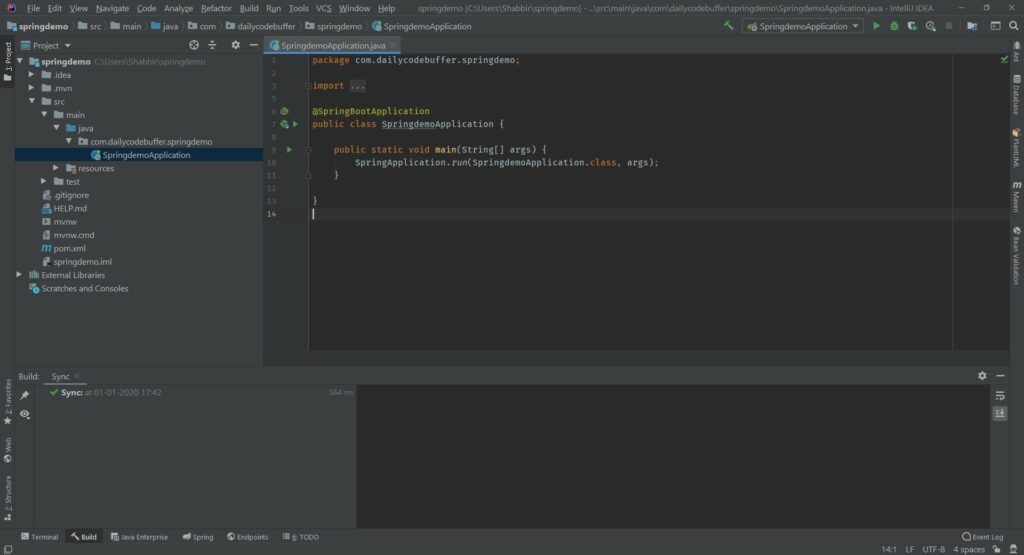Toggle read-only lock icon in status bar

996,549
